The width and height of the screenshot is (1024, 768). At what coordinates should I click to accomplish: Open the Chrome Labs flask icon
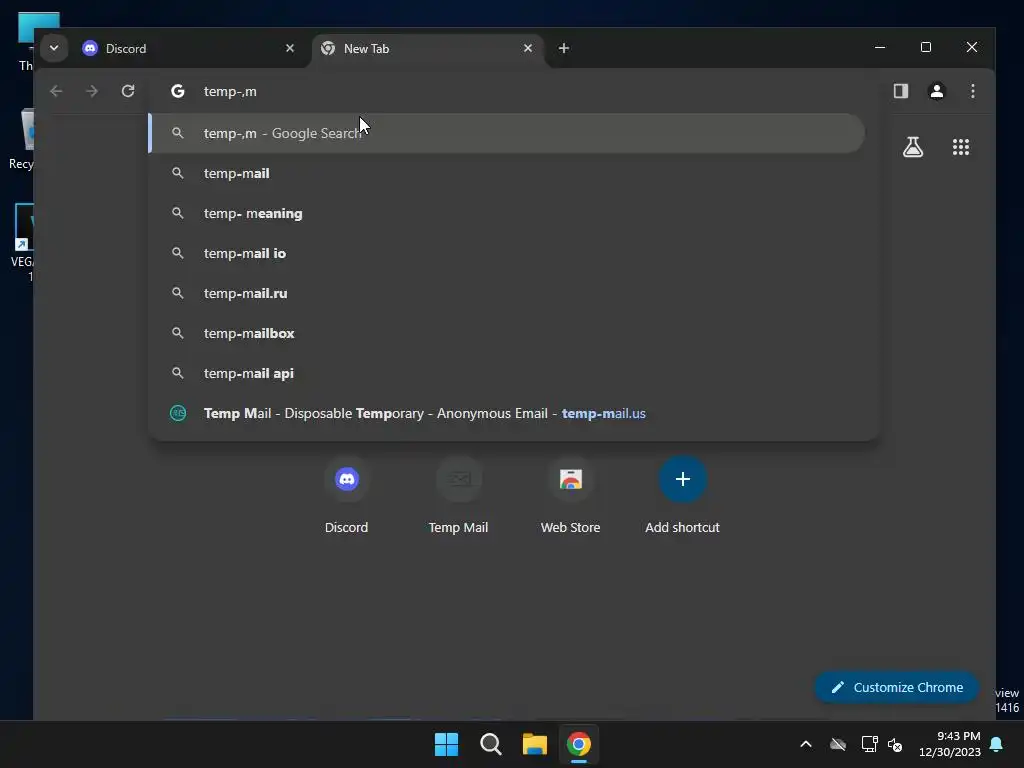click(912, 147)
